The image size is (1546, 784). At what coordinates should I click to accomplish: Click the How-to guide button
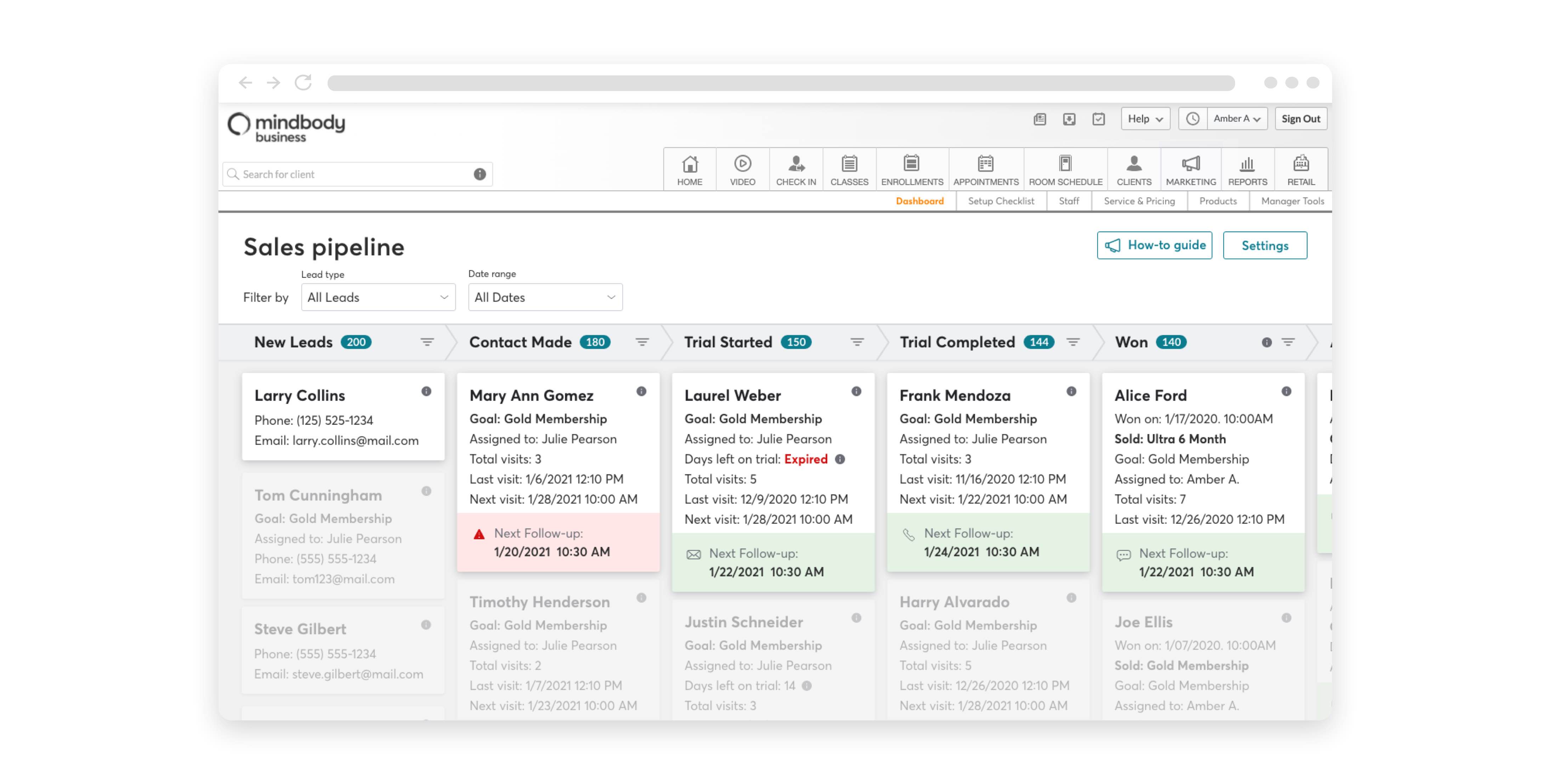pos(1154,245)
